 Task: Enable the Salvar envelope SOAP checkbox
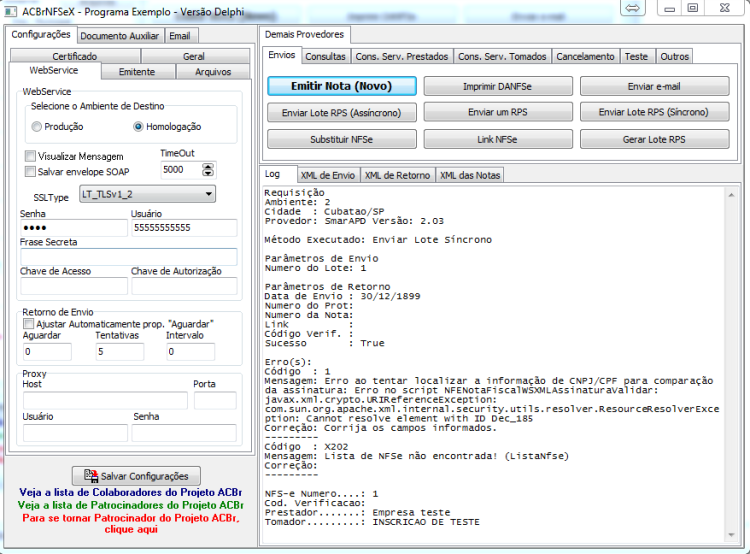(30, 172)
